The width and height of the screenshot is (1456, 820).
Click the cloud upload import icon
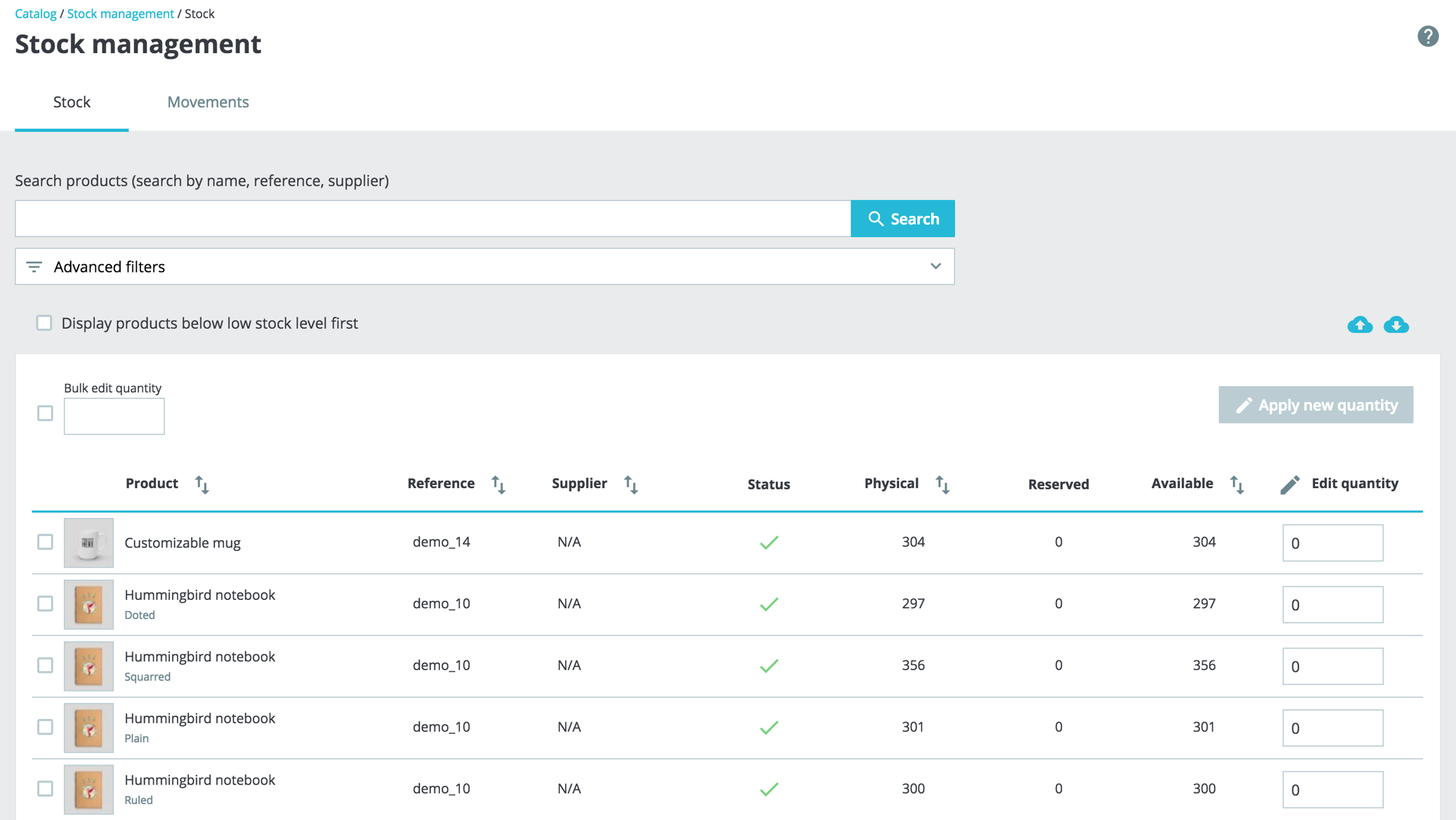click(x=1359, y=324)
